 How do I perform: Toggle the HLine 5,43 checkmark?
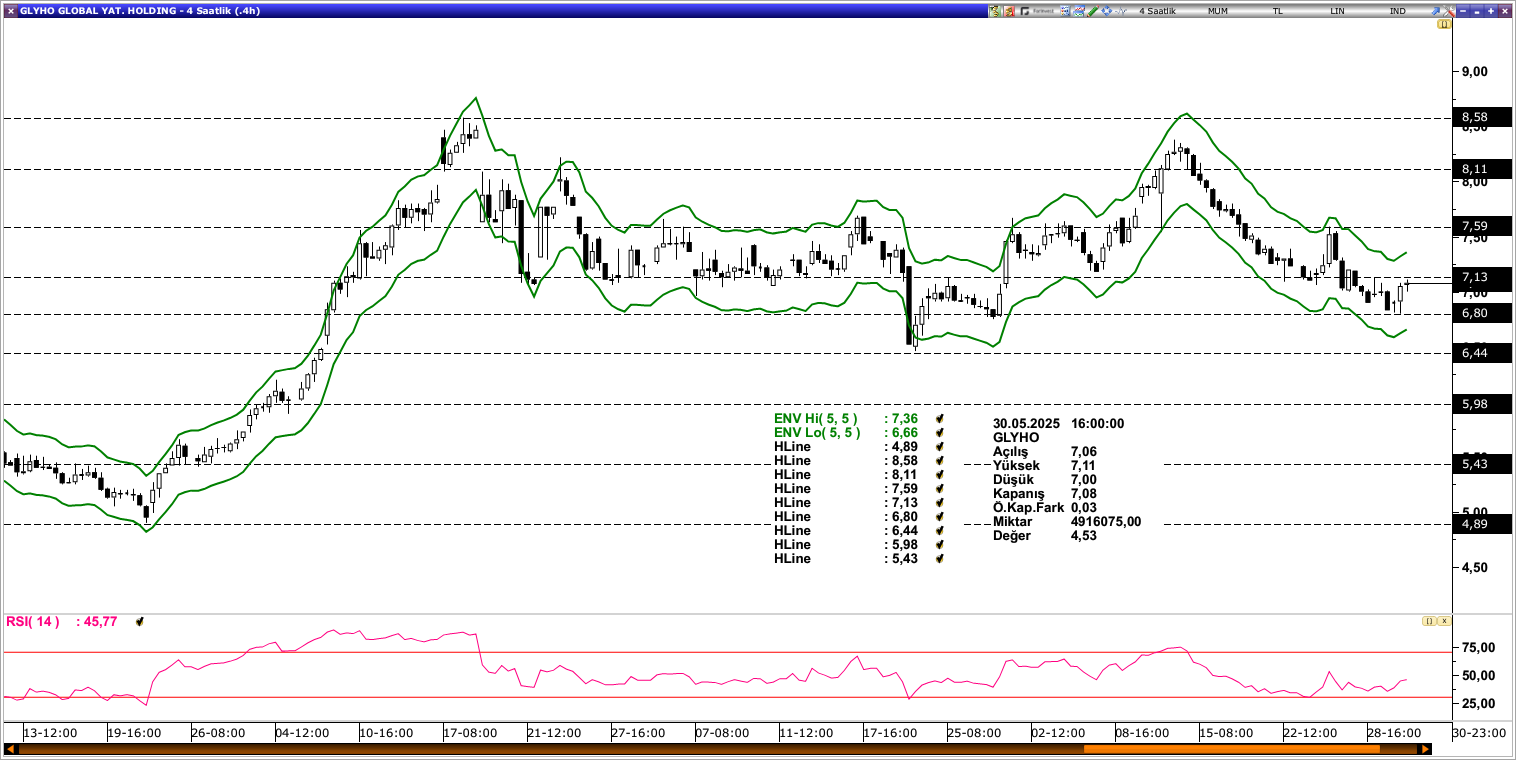click(940, 559)
